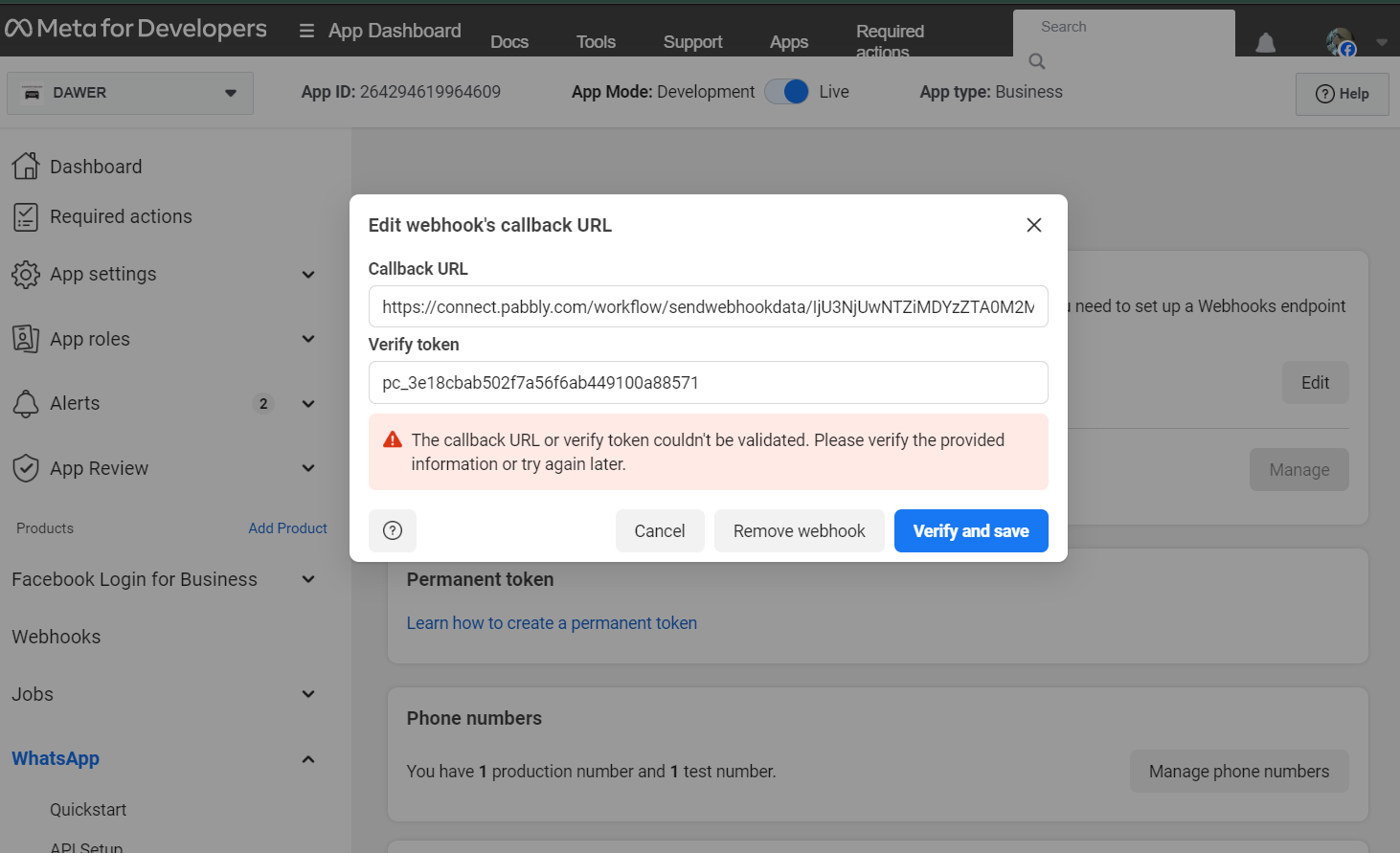Click the Alerts bell icon in sidebar
Viewport: 1400px width, 853px height.
[x=26, y=403]
